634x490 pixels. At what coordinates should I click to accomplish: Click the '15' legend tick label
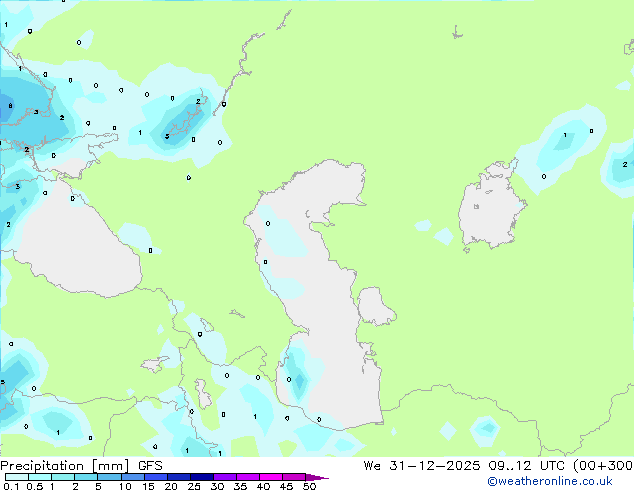[148, 486]
